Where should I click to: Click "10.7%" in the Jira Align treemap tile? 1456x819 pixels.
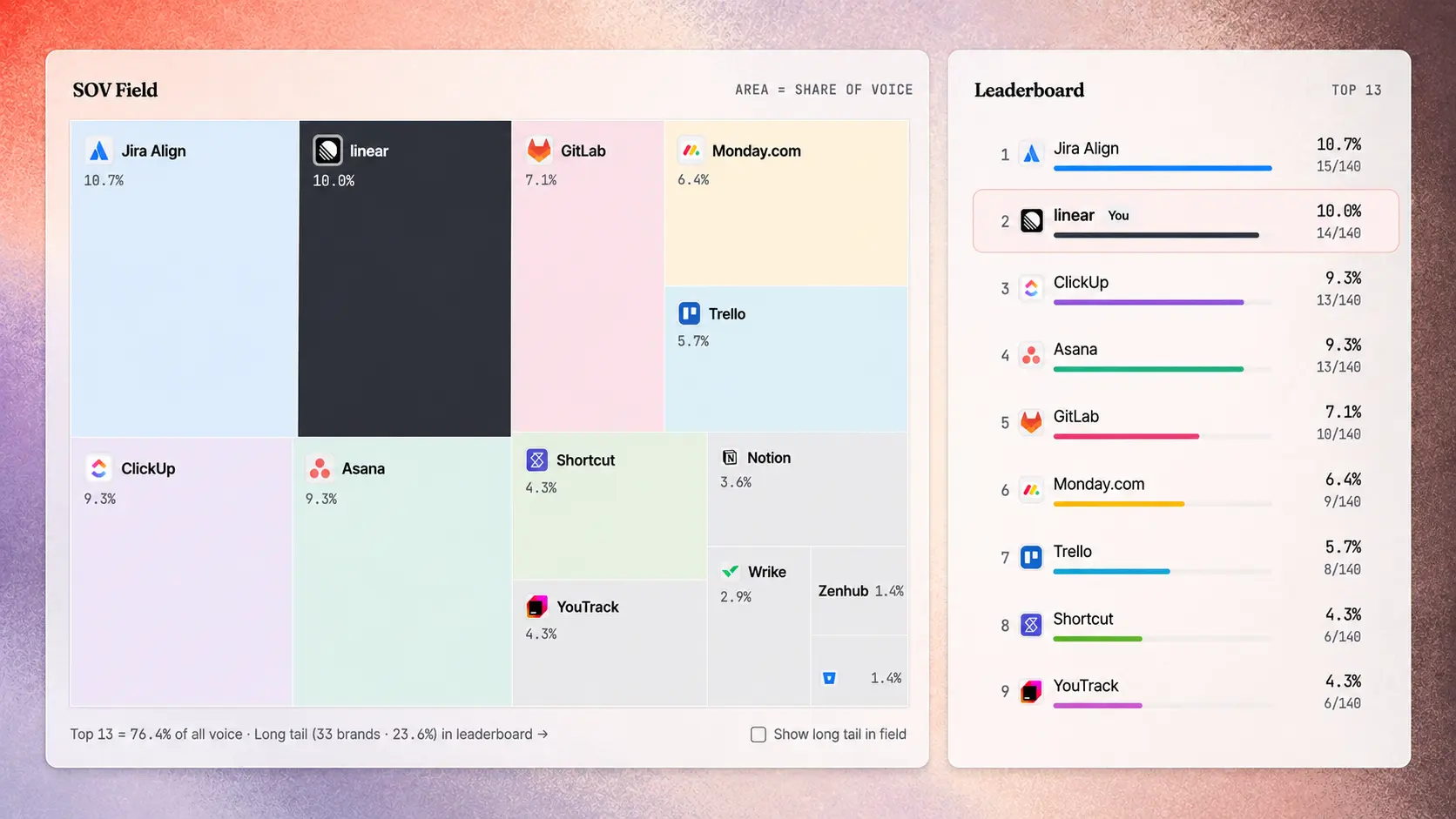104,180
